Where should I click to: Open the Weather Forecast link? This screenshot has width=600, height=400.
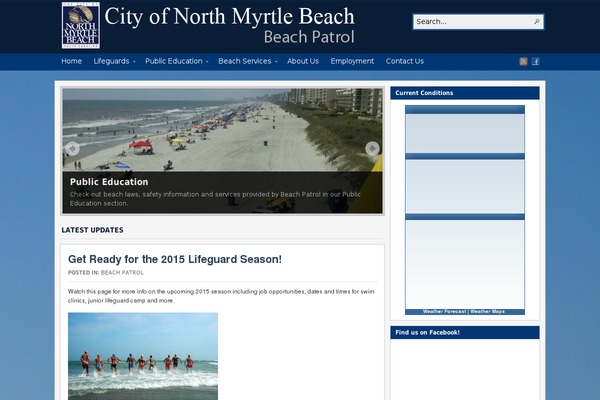click(x=444, y=312)
